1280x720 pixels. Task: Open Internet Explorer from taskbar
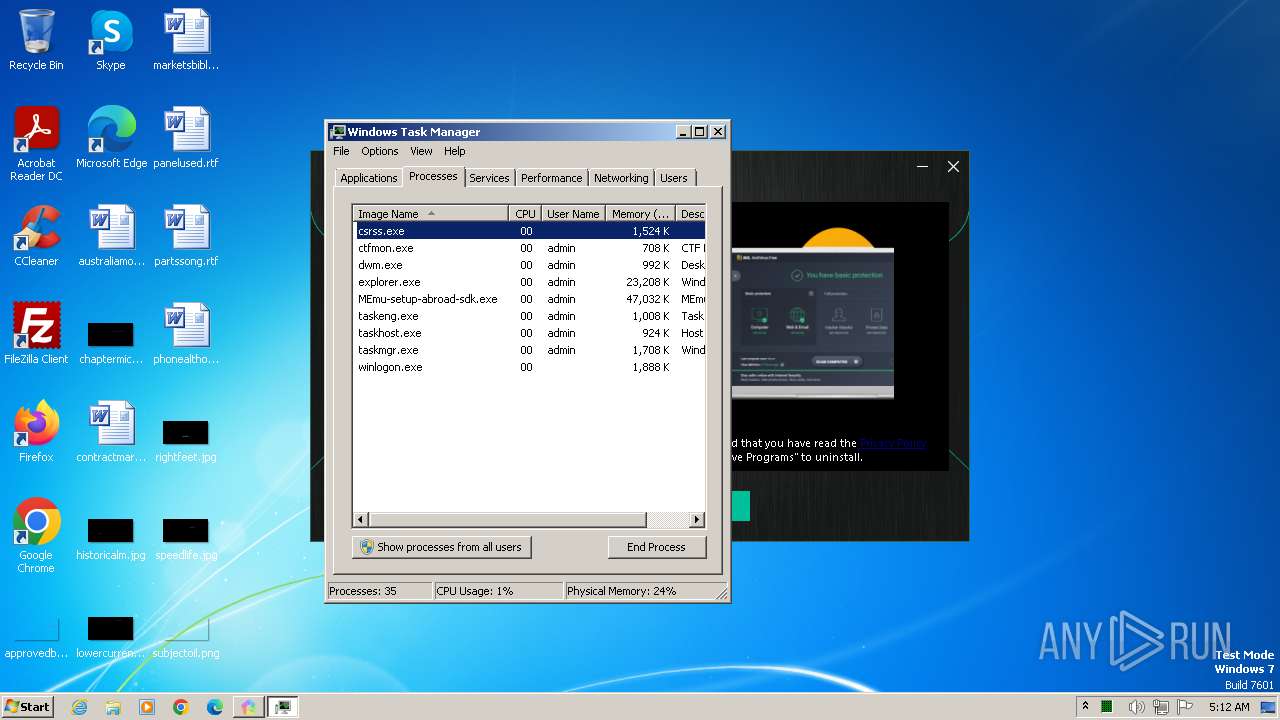80,707
